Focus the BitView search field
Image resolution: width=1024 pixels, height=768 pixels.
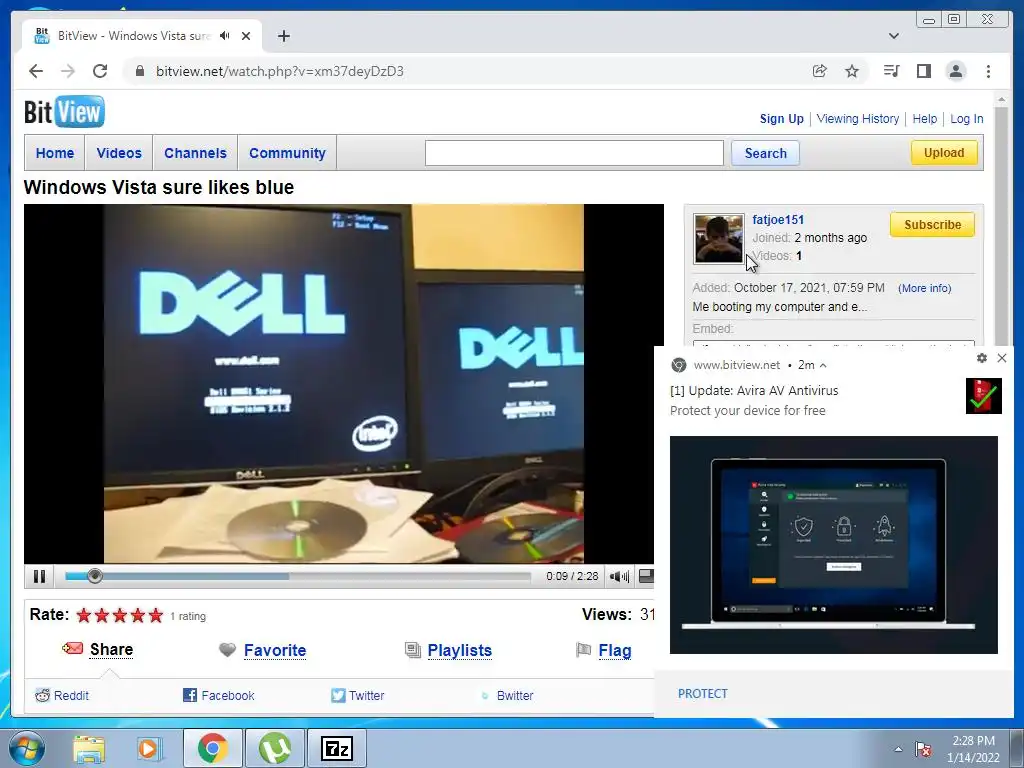574,153
